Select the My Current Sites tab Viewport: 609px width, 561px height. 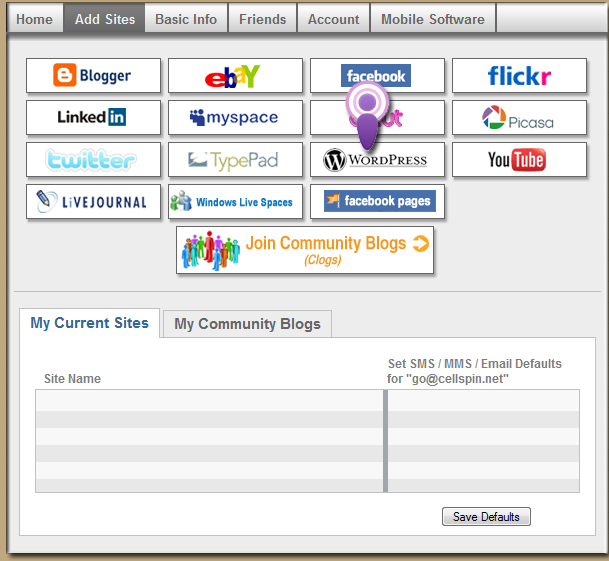pyautogui.click(x=90, y=323)
